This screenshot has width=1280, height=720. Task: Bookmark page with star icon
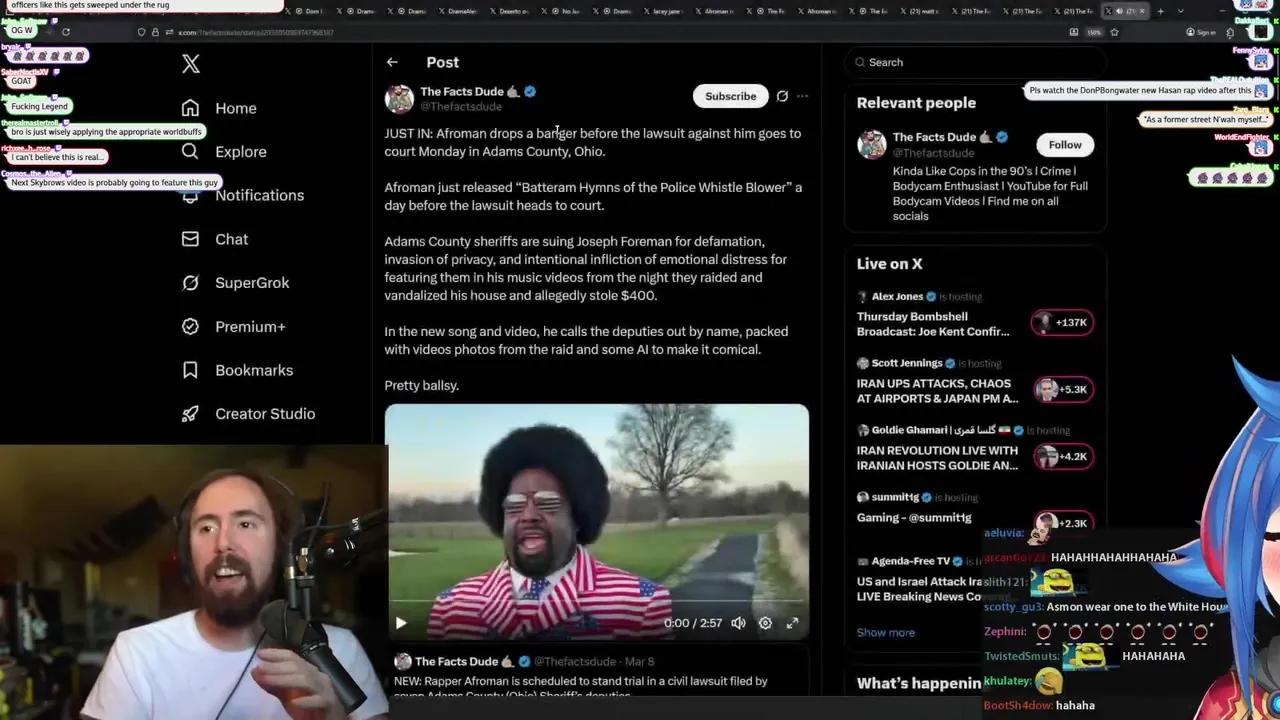click(x=1114, y=32)
